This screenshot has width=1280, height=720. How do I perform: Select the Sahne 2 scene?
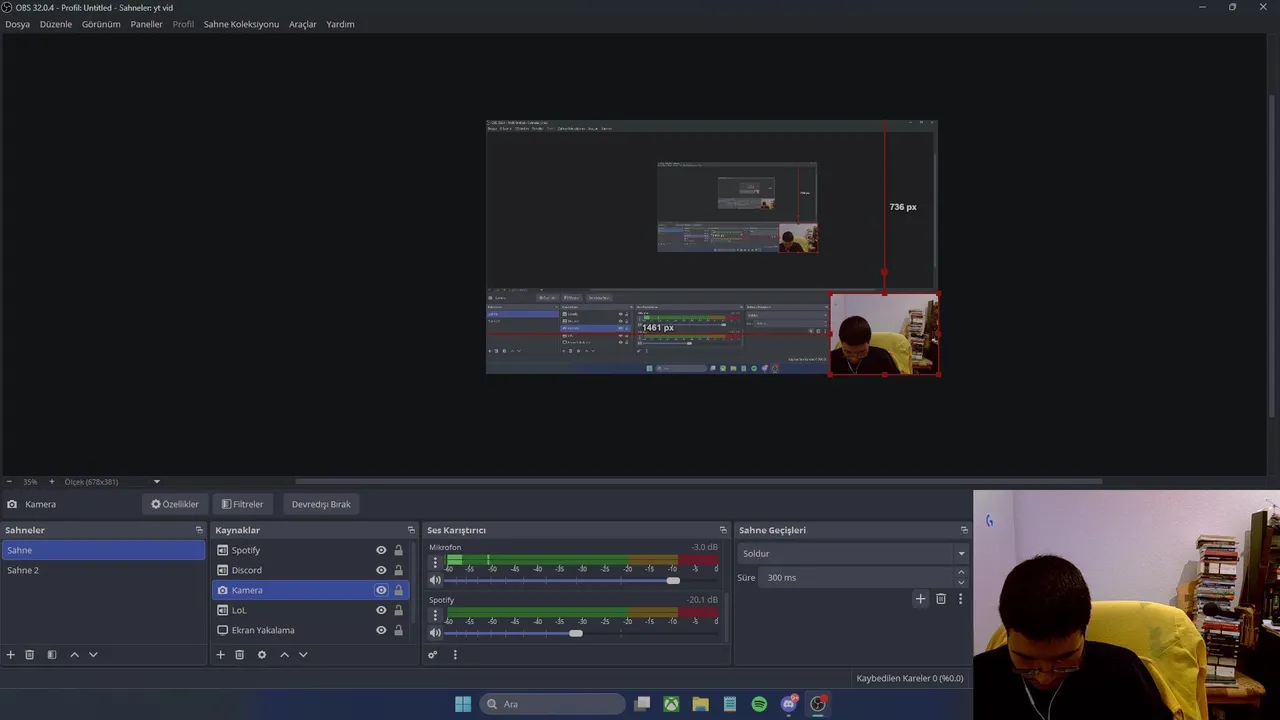click(x=103, y=570)
